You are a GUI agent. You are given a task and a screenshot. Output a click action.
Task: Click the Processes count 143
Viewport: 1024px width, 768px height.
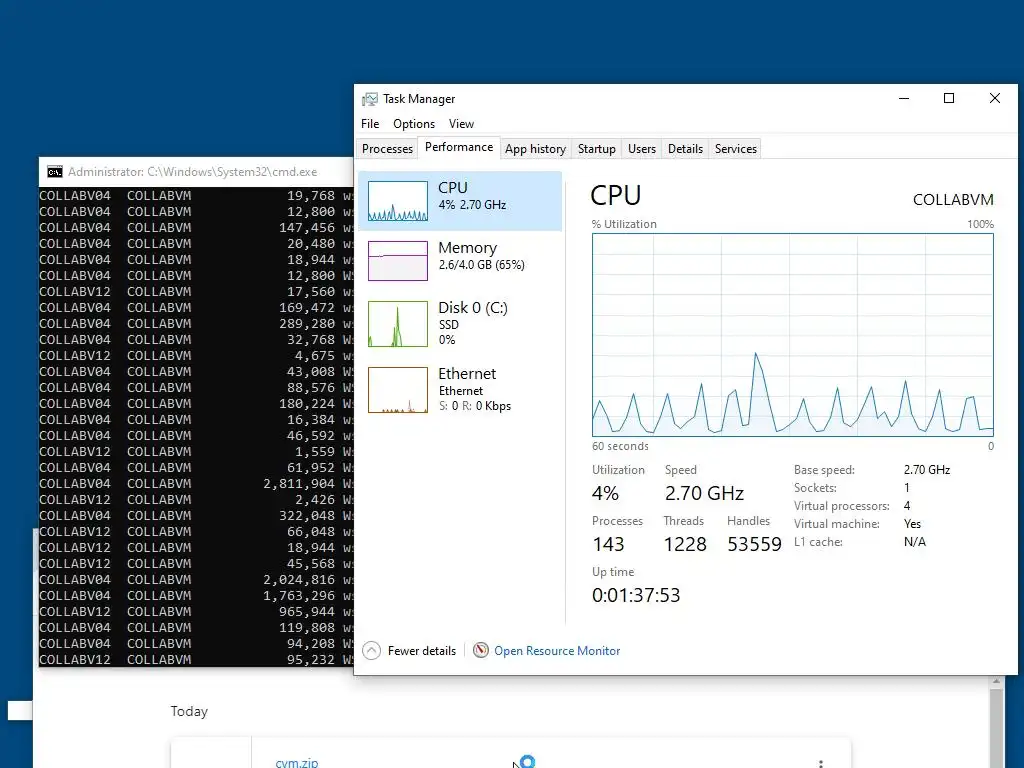[x=608, y=544]
